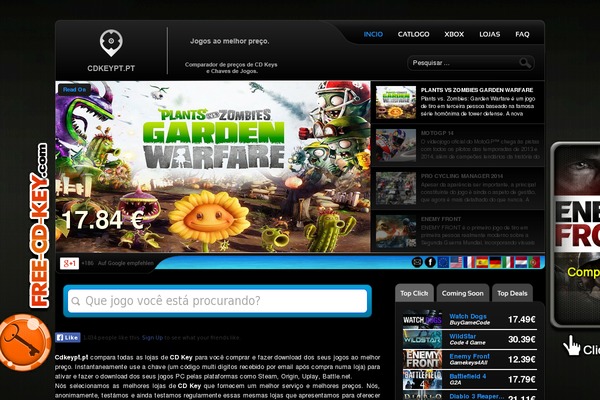This screenshot has height=400, width=600.
Task: Focus the 'Que jogo você está procurando?' field
Action: point(217,301)
